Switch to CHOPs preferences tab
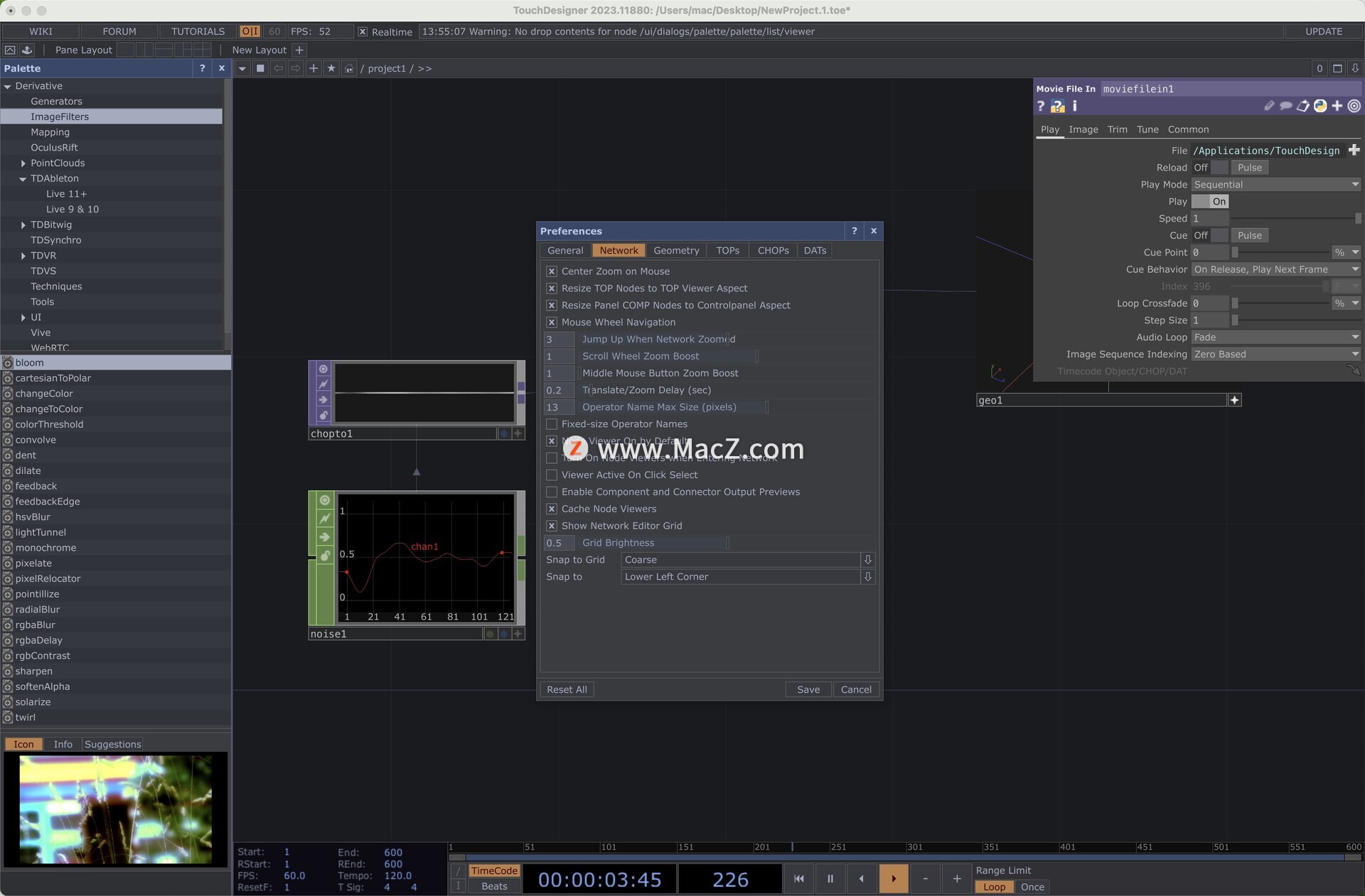 (773, 251)
